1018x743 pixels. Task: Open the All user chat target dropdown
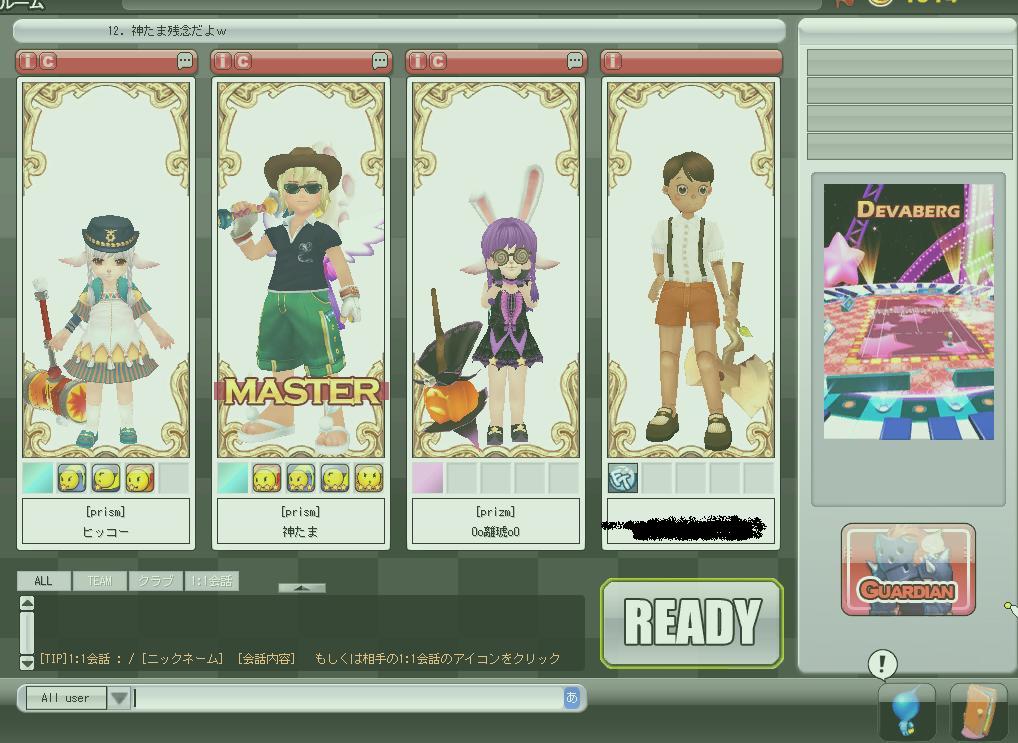119,698
